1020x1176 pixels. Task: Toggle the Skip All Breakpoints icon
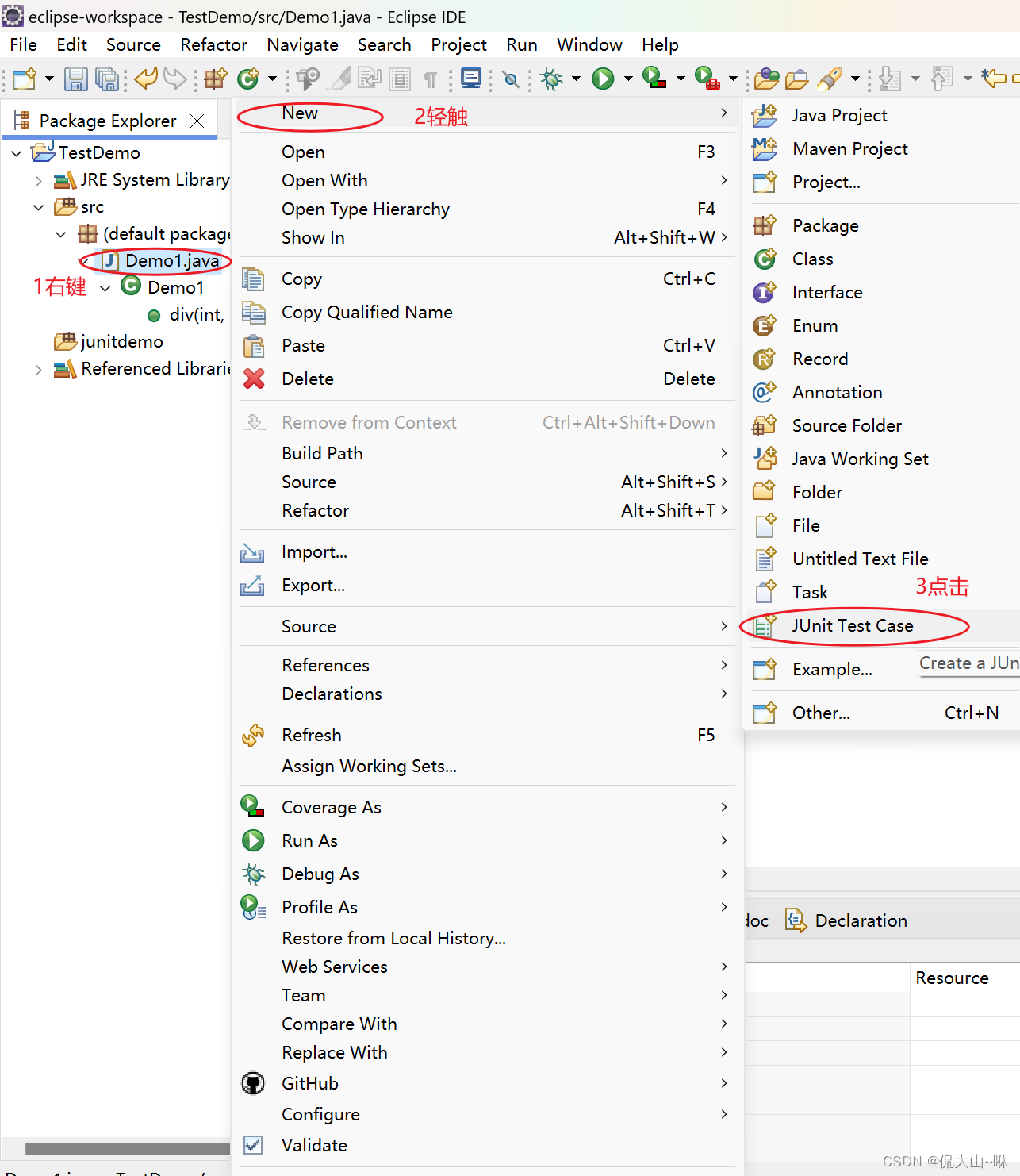512,79
